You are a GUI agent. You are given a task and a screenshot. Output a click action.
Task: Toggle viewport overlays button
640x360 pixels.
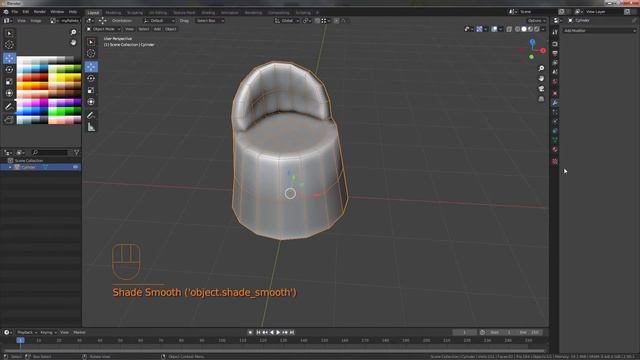tap(494, 29)
